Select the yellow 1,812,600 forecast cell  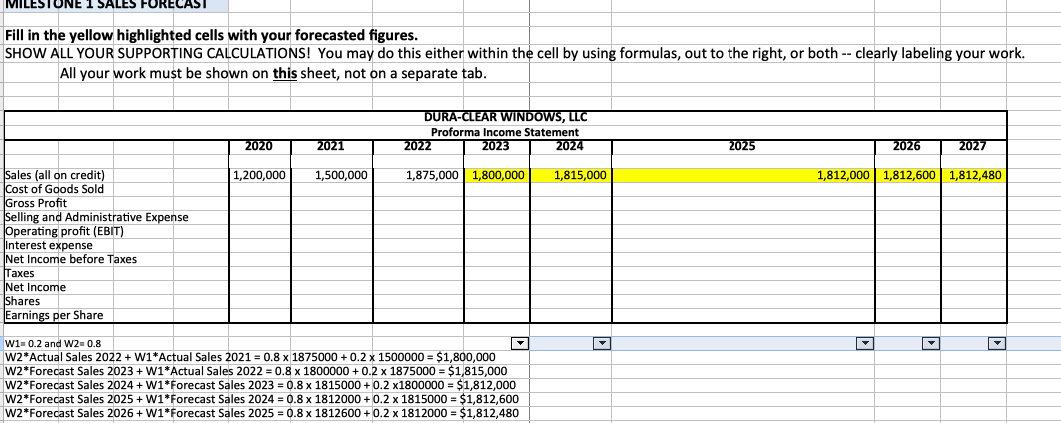tap(907, 175)
